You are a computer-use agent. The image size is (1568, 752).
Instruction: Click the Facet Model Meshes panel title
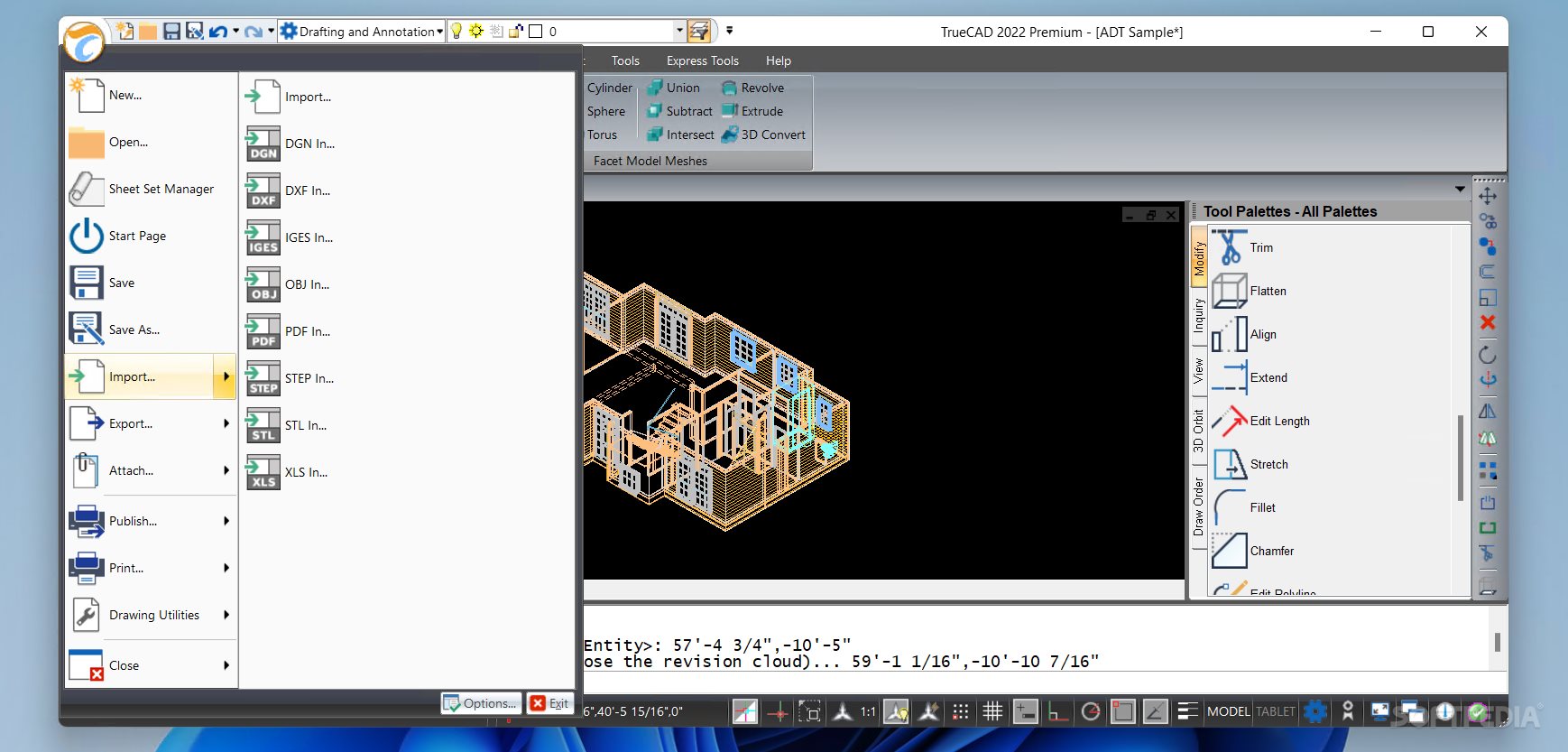tap(650, 161)
